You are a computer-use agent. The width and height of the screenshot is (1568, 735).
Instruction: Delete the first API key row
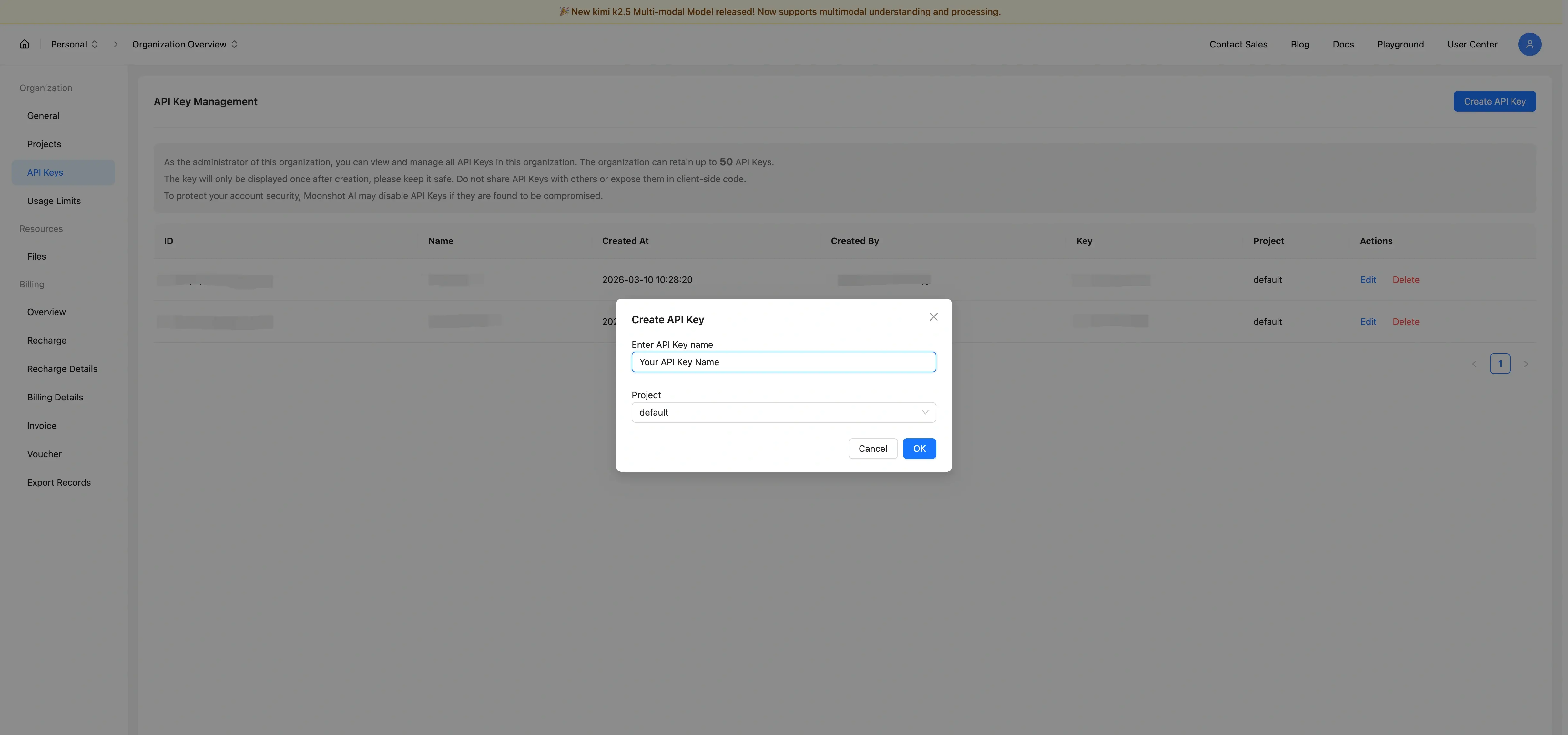pos(1405,280)
